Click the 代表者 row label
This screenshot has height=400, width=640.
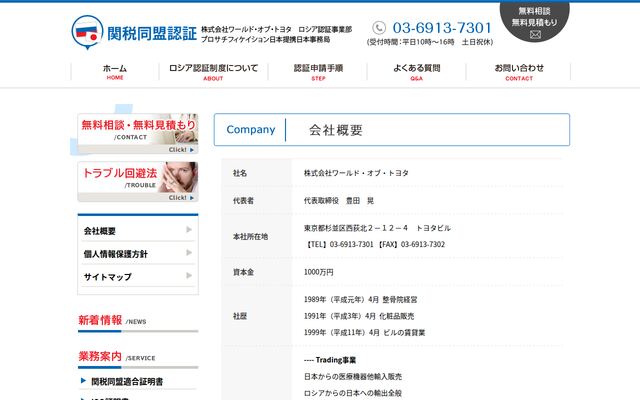pyautogui.click(x=243, y=200)
